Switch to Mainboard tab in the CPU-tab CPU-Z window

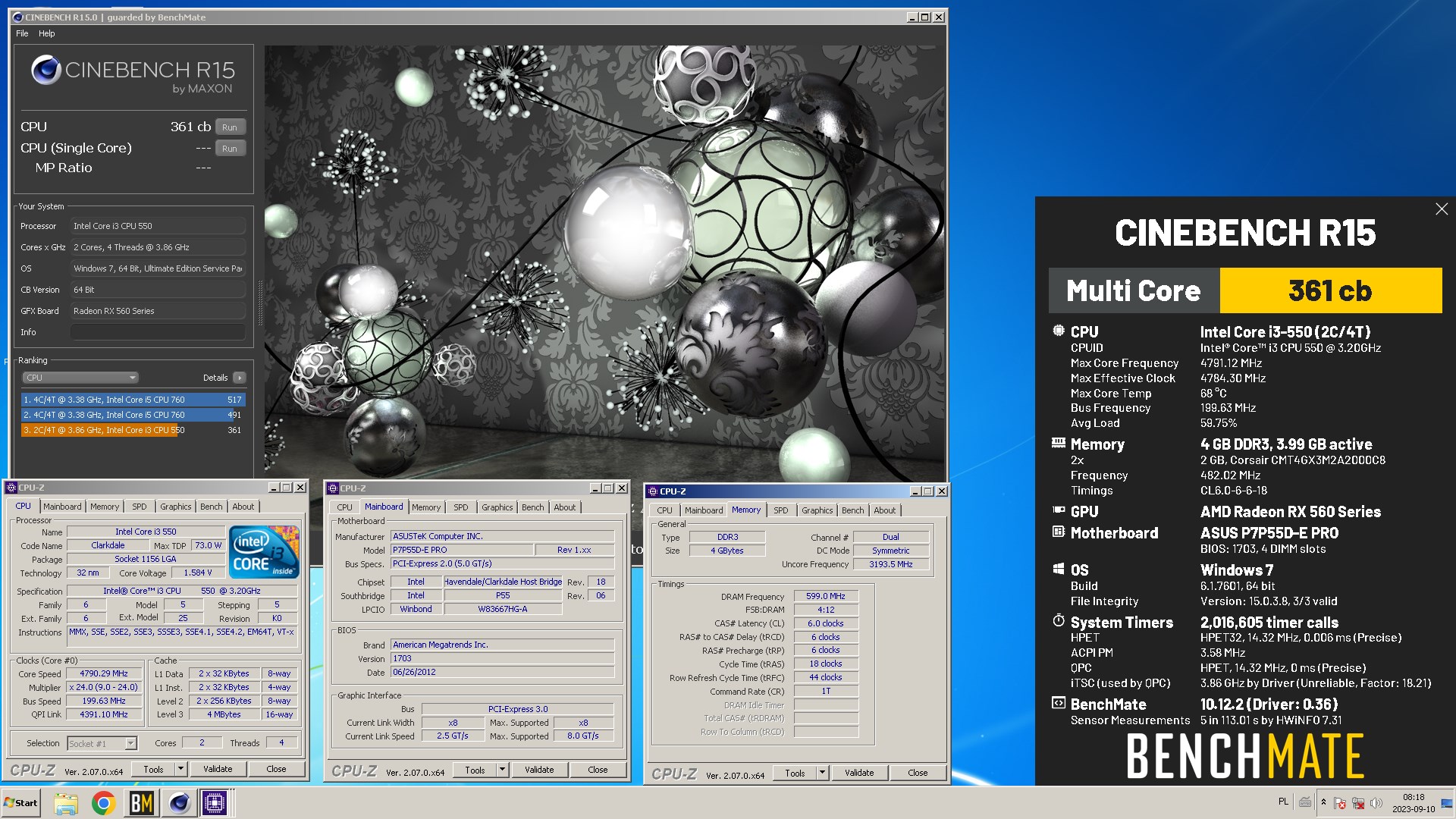[62, 507]
